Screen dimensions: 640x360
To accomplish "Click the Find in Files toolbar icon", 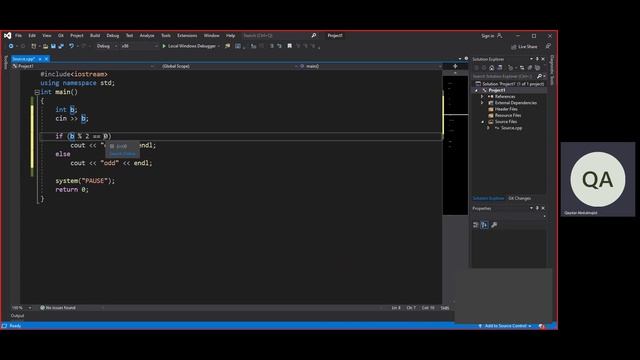I will [x=227, y=46].
